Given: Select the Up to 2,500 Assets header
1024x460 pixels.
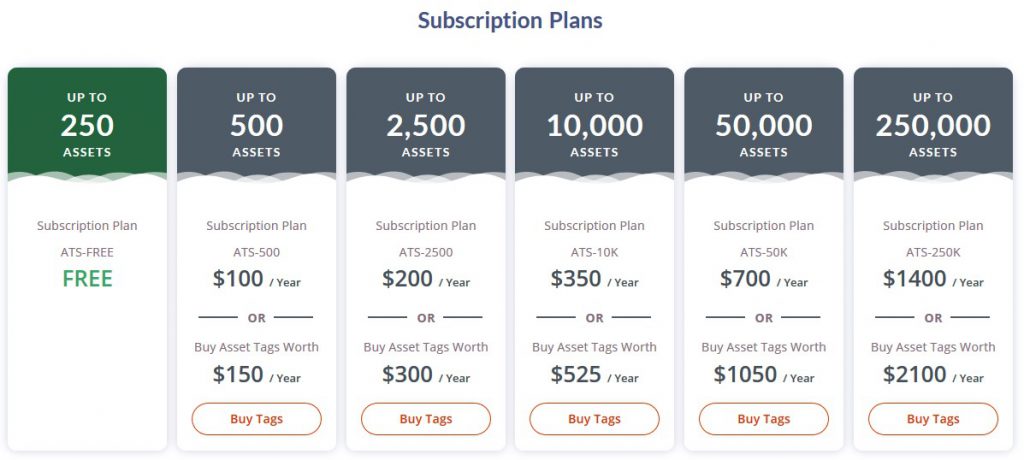Looking at the screenshot, I should pyautogui.click(x=426, y=125).
